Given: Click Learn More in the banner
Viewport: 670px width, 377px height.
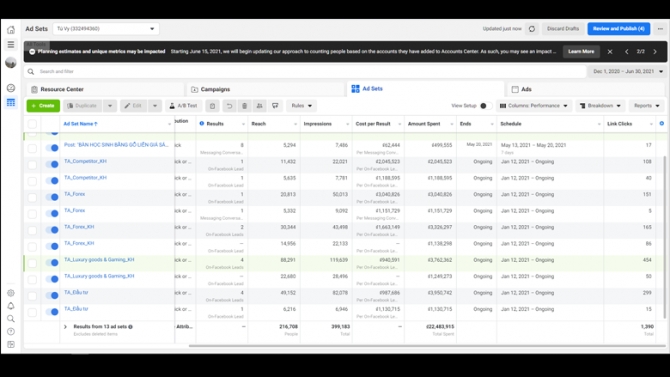Looking at the screenshot, I should 581,51.
